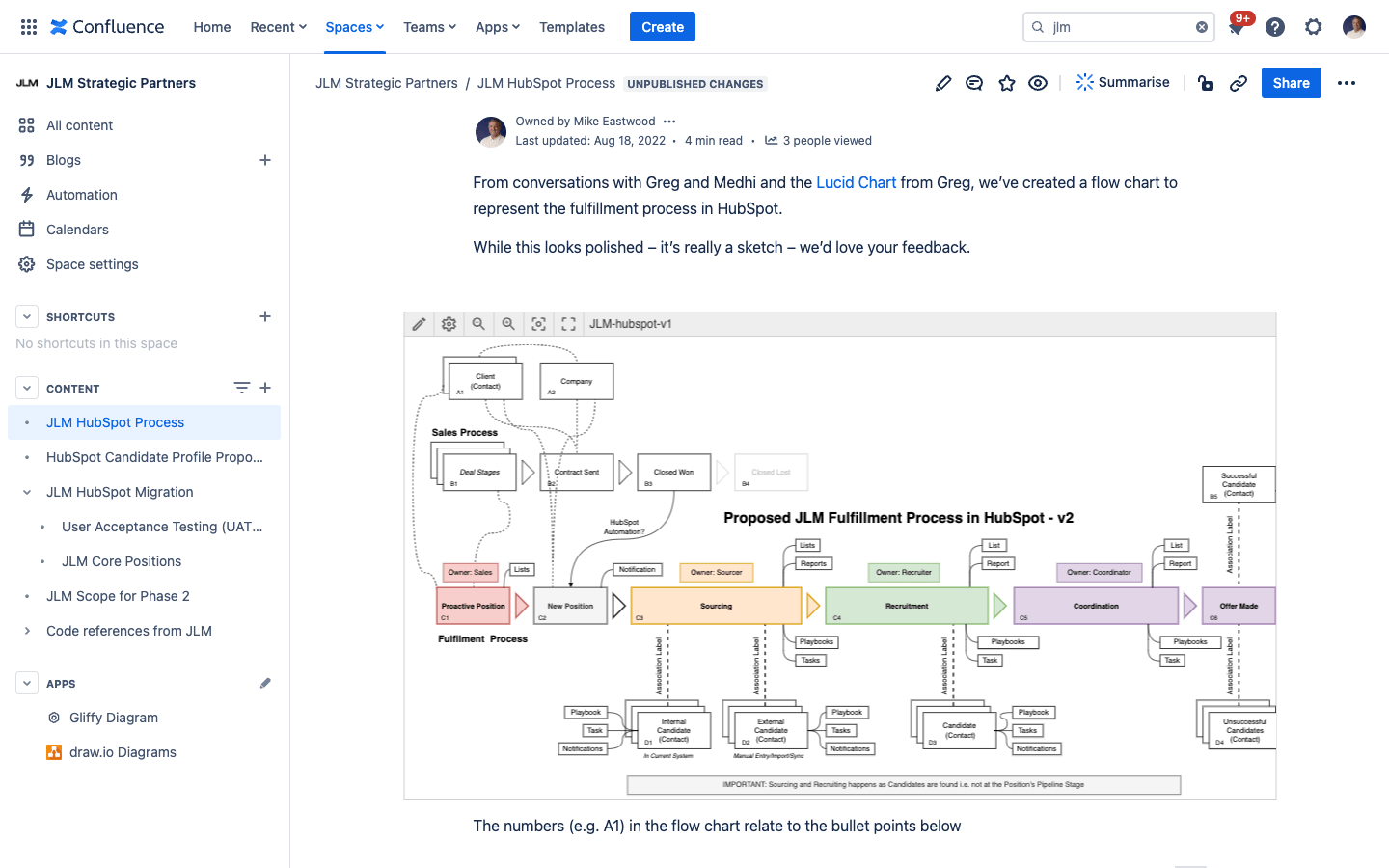Open Calendars in sidebar
The height and width of the screenshot is (868, 1389).
point(145,230)
